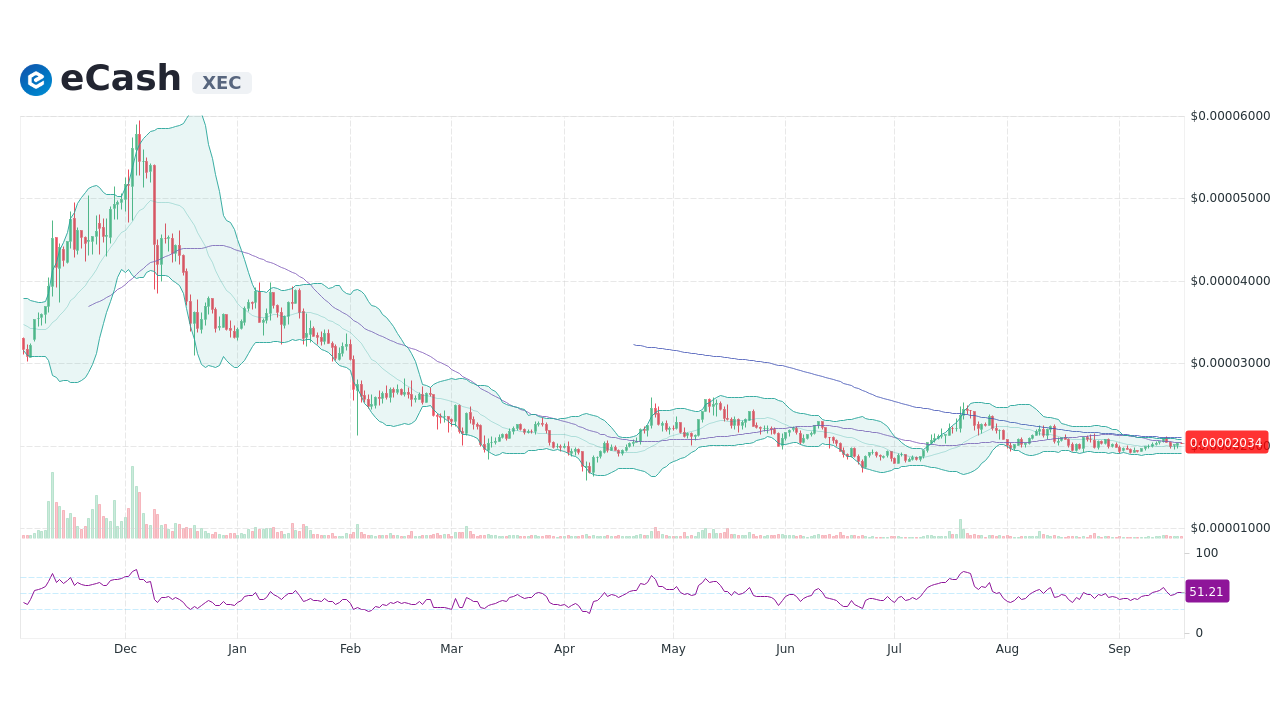The height and width of the screenshot is (720, 1280).
Task: Click the purple RSI value badge 51.21
Action: pos(1205,591)
